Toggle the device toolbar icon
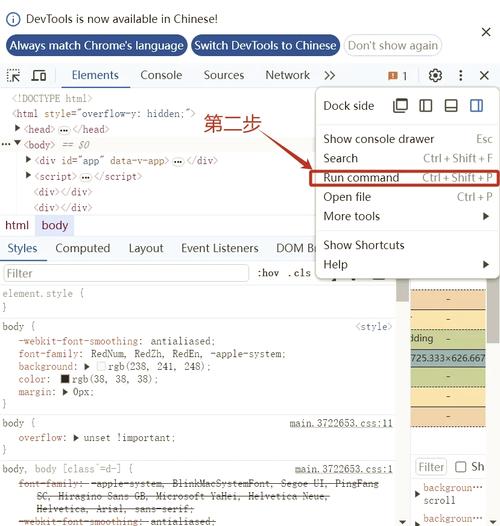The image size is (500, 526). coord(39,75)
